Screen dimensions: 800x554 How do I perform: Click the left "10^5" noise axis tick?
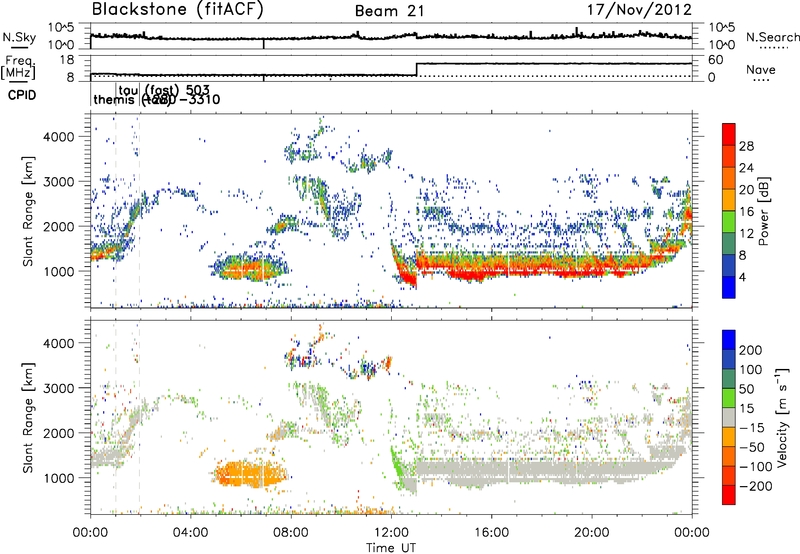click(61, 28)
